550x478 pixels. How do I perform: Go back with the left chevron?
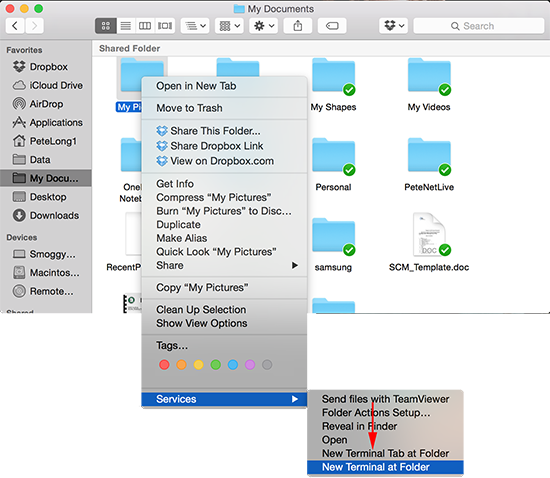coord(15,26)
